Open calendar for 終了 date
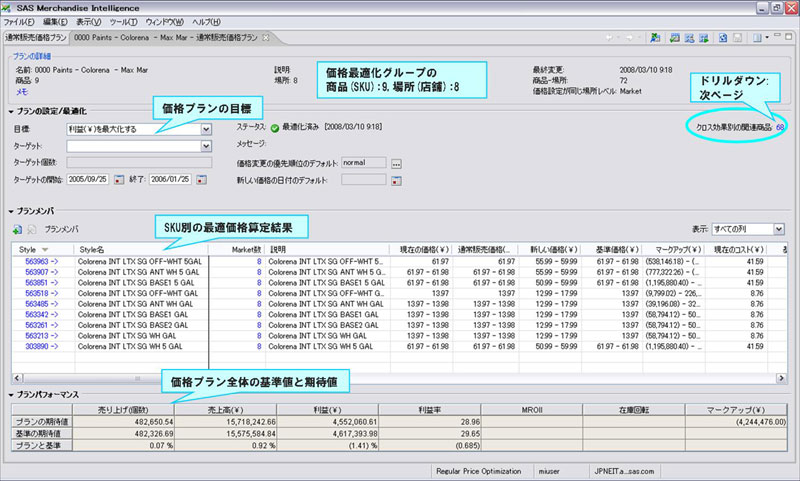Screen dimensions: 800x481 click(202, 180)
